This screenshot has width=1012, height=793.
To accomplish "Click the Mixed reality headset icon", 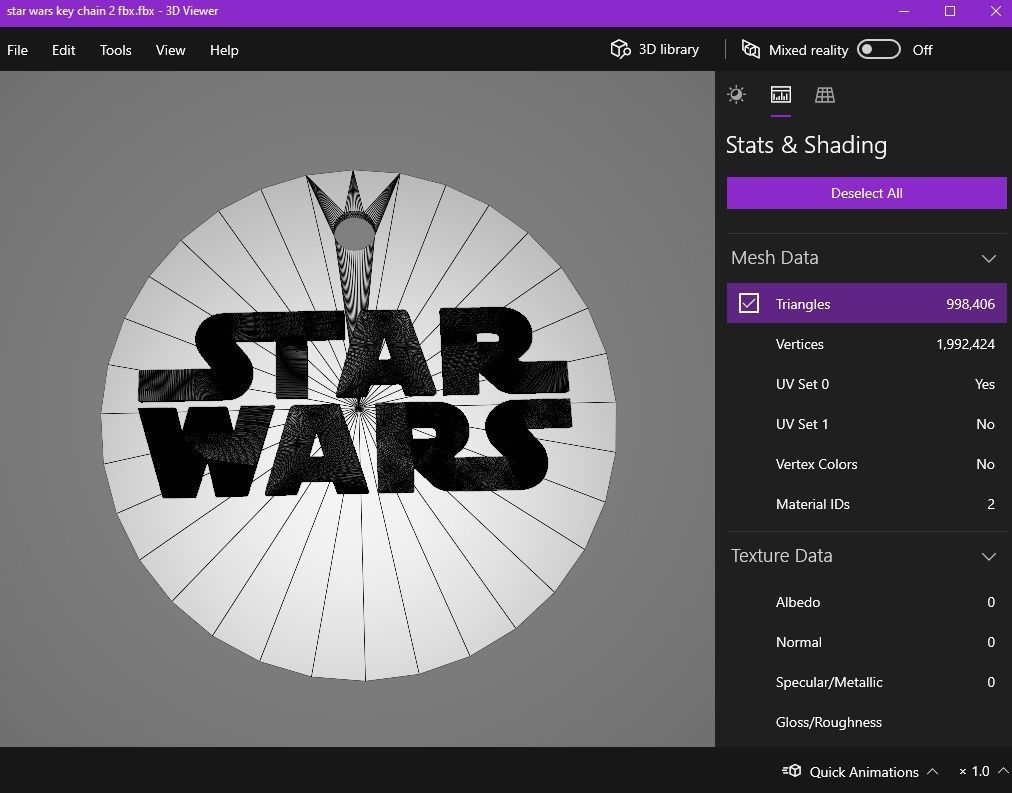I will [750, 49].
